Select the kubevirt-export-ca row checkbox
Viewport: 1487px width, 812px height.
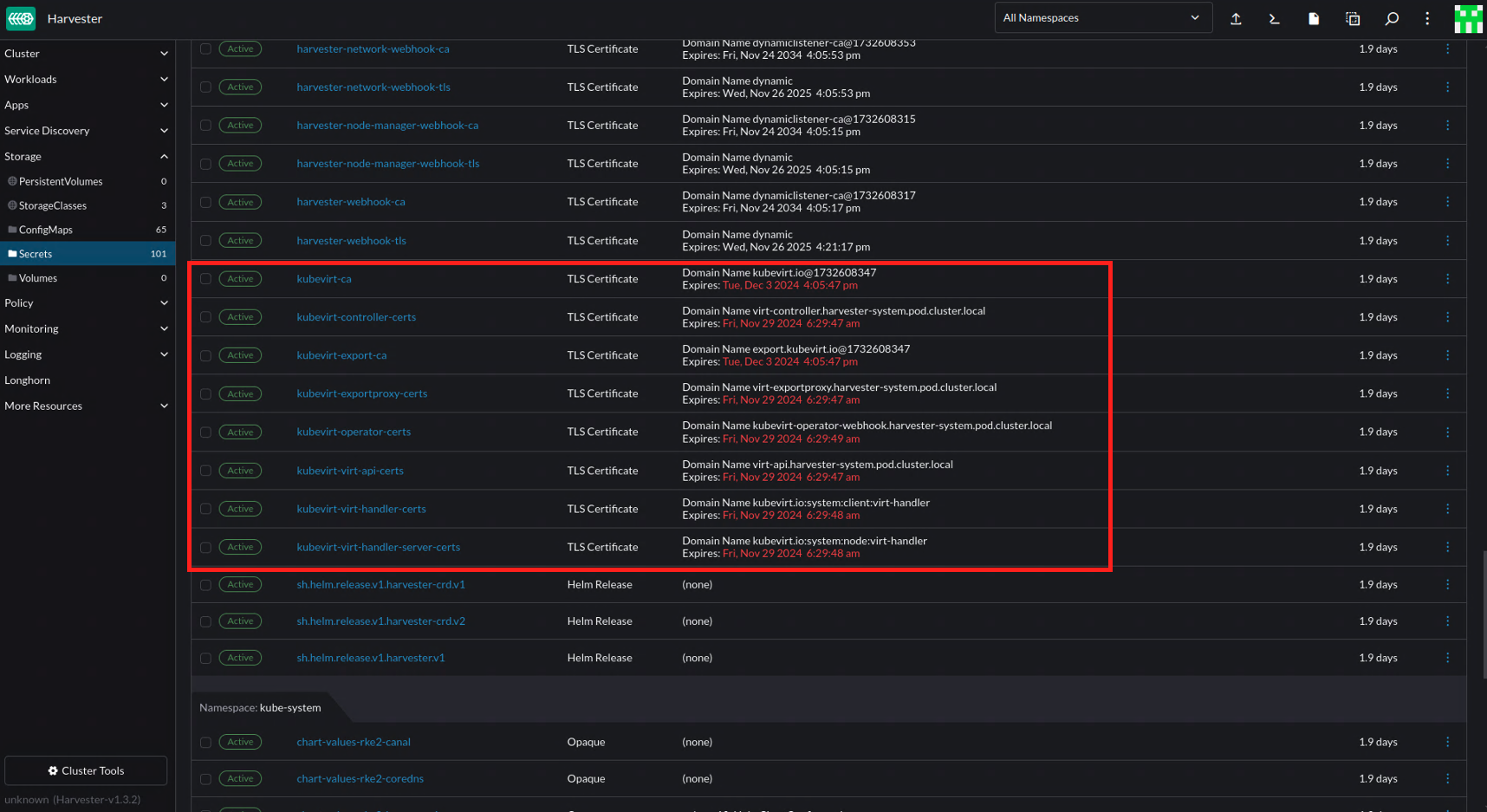tap(205, 355)
